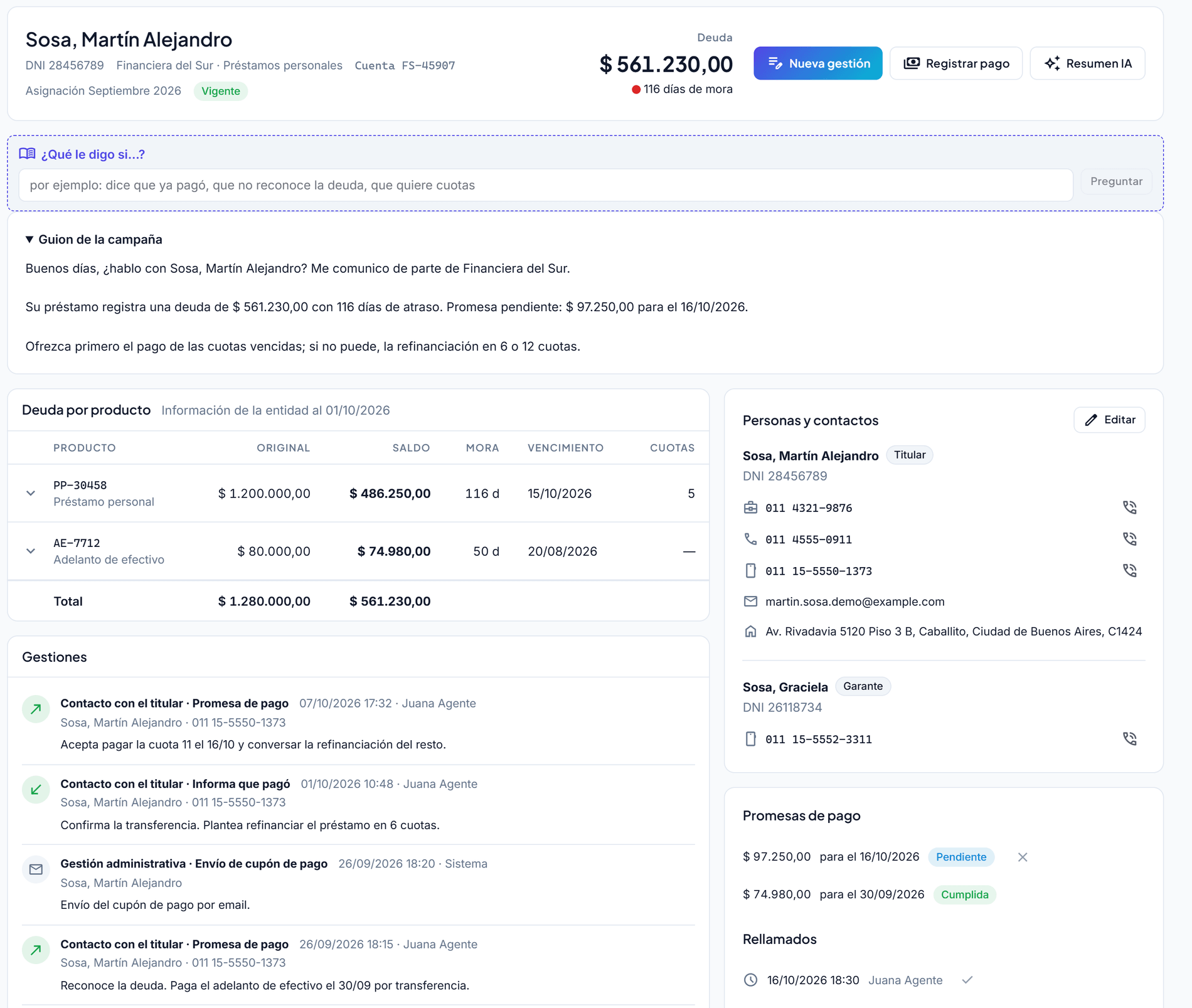
Task: Click the clock icon of the 16/10/2026 callback
Action: [x=750, y=980]
